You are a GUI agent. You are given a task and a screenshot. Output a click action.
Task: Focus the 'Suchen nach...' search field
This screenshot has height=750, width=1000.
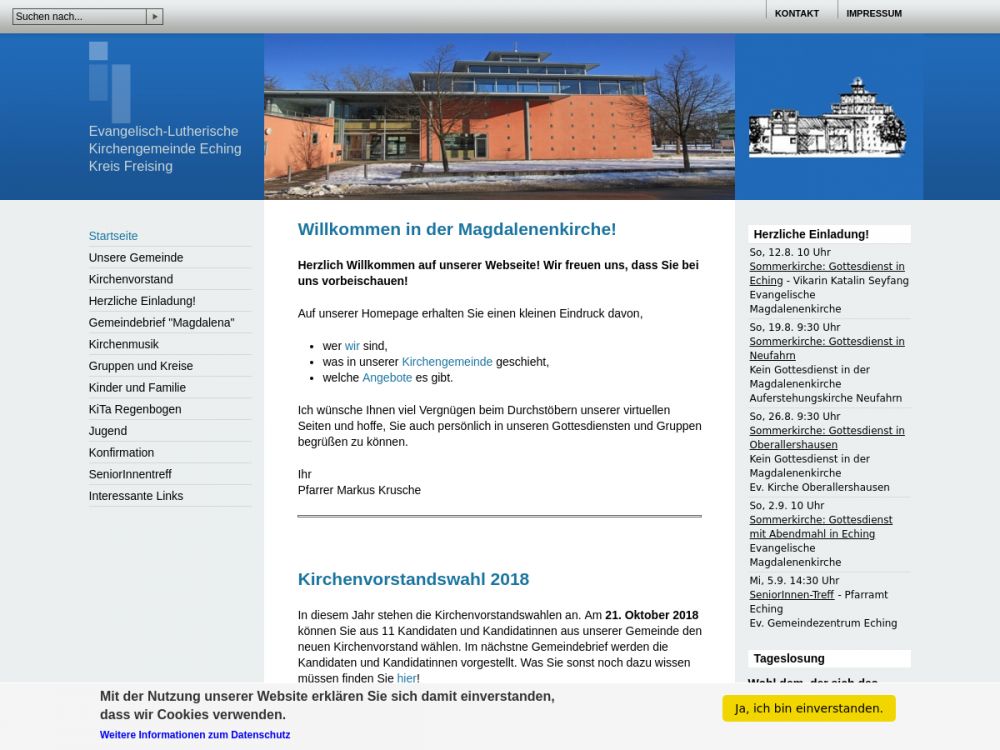(x=79, y=16)
